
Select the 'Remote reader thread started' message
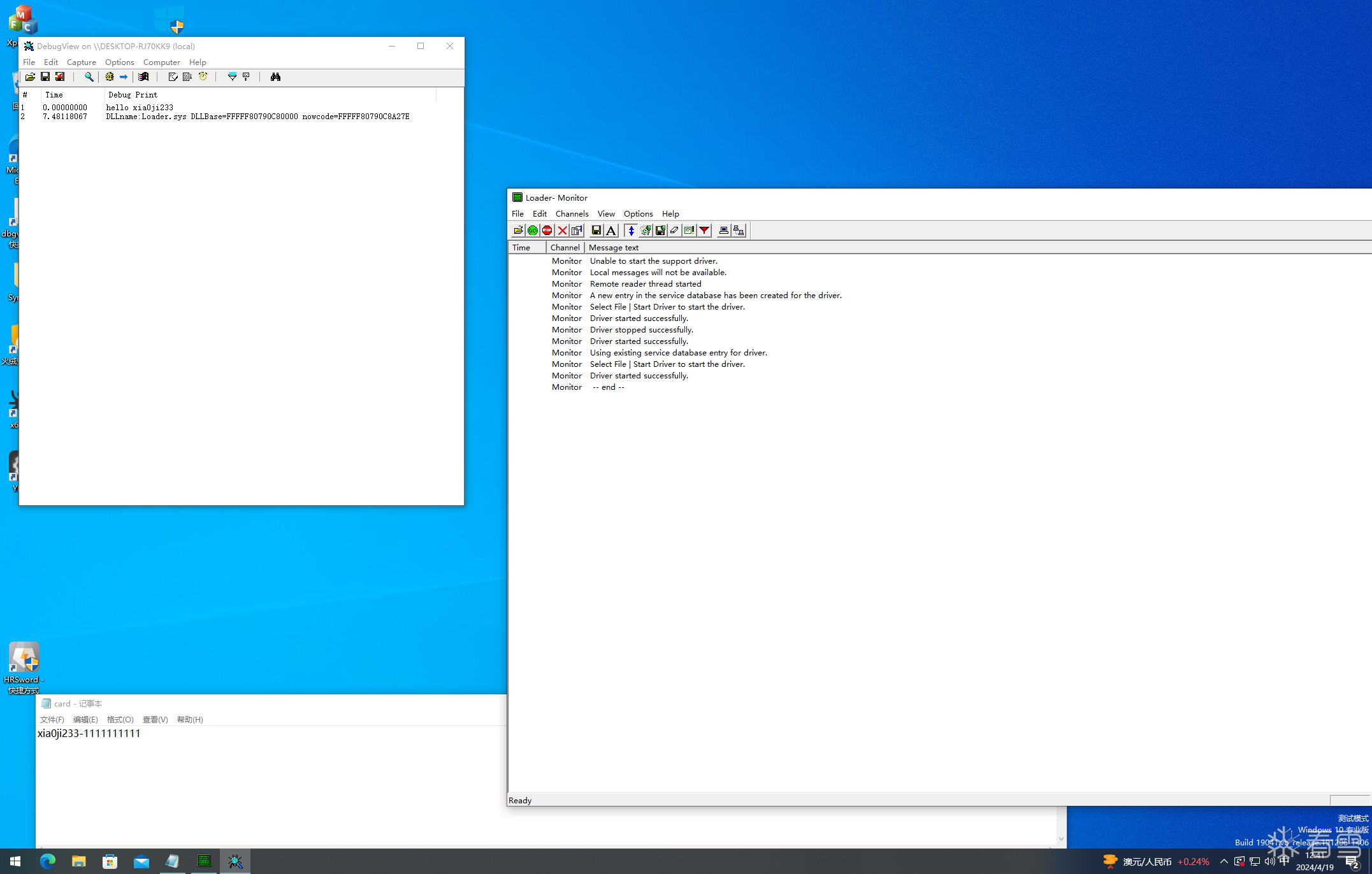pyautogui.click(x=646, y=284)
